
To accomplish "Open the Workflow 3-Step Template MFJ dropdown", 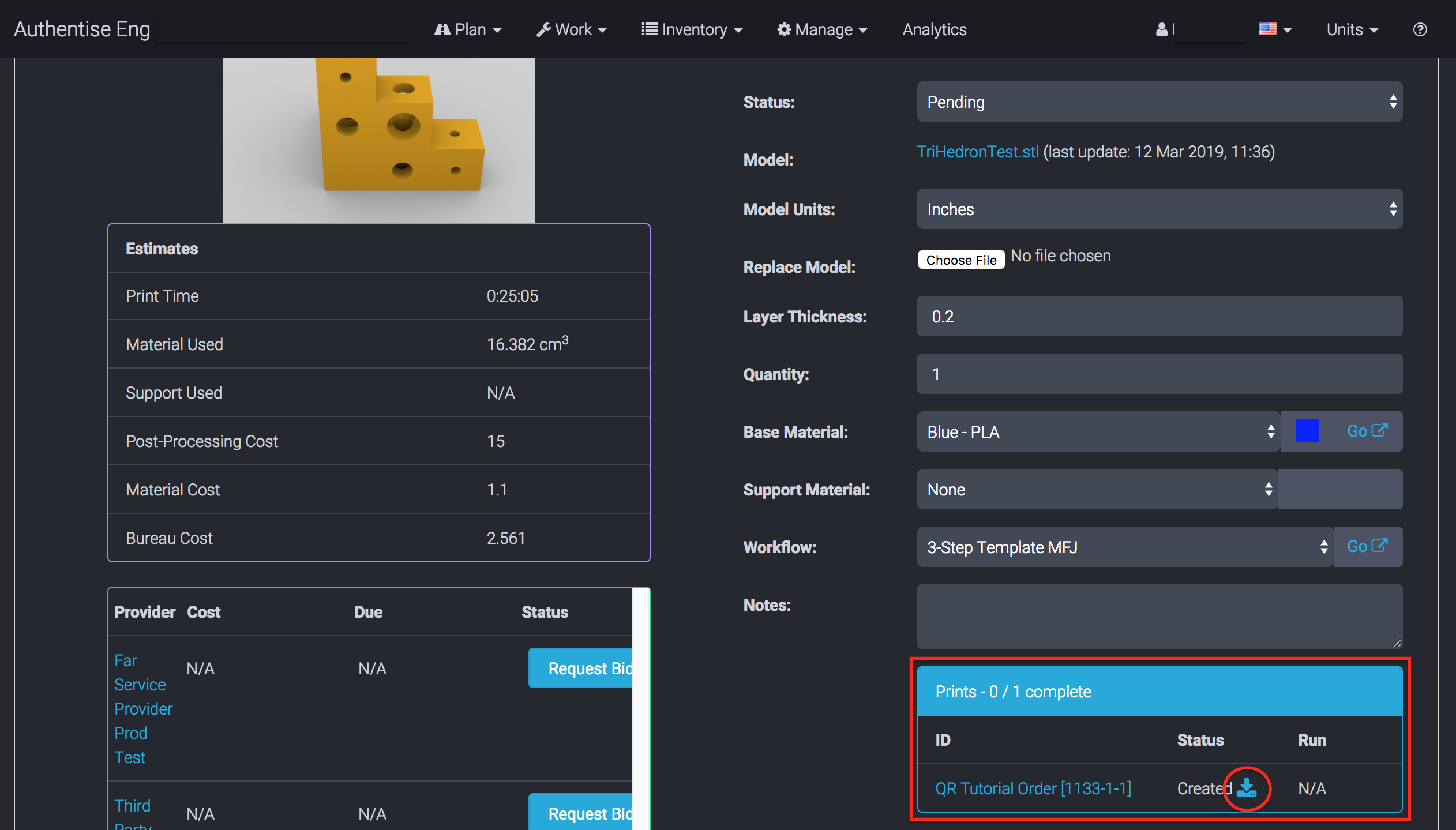I will [x=1125, y=547].
